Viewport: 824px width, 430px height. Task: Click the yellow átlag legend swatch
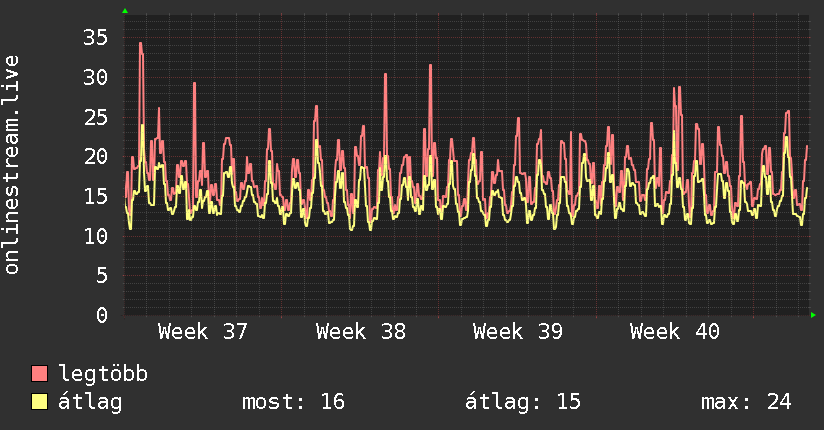click(39, 402)
